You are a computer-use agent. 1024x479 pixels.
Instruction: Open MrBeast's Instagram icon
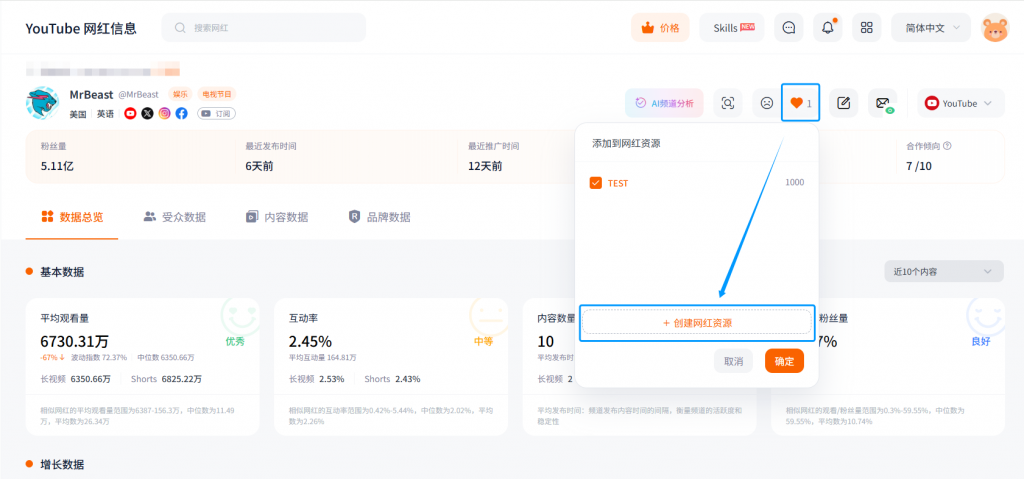point(165,114)
